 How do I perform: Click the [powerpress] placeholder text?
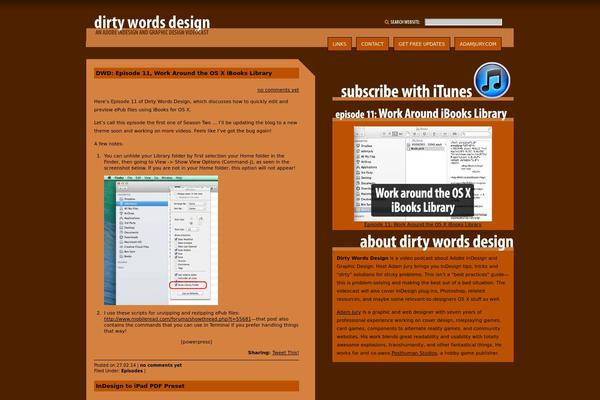[x=196, y=342]
